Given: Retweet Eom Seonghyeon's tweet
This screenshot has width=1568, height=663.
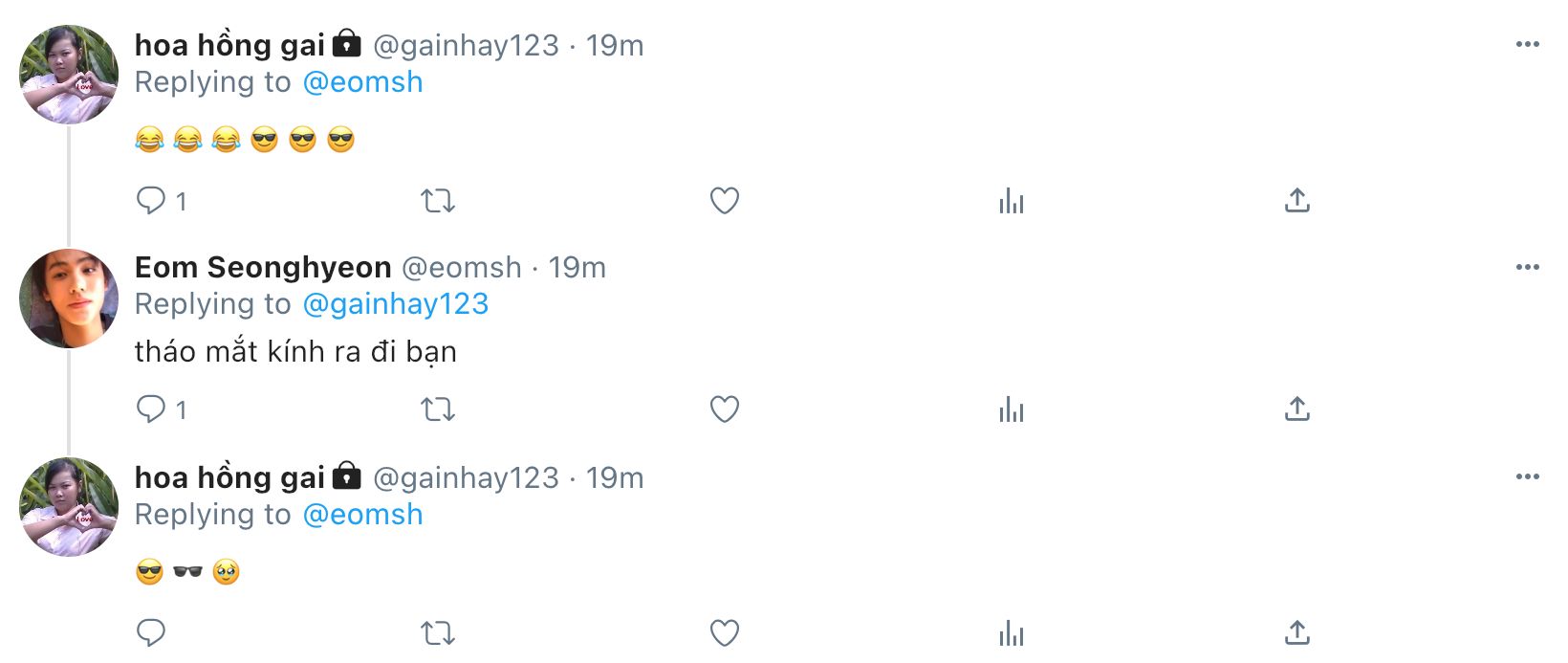Looking at the screenshot, I should click(438, 409).
